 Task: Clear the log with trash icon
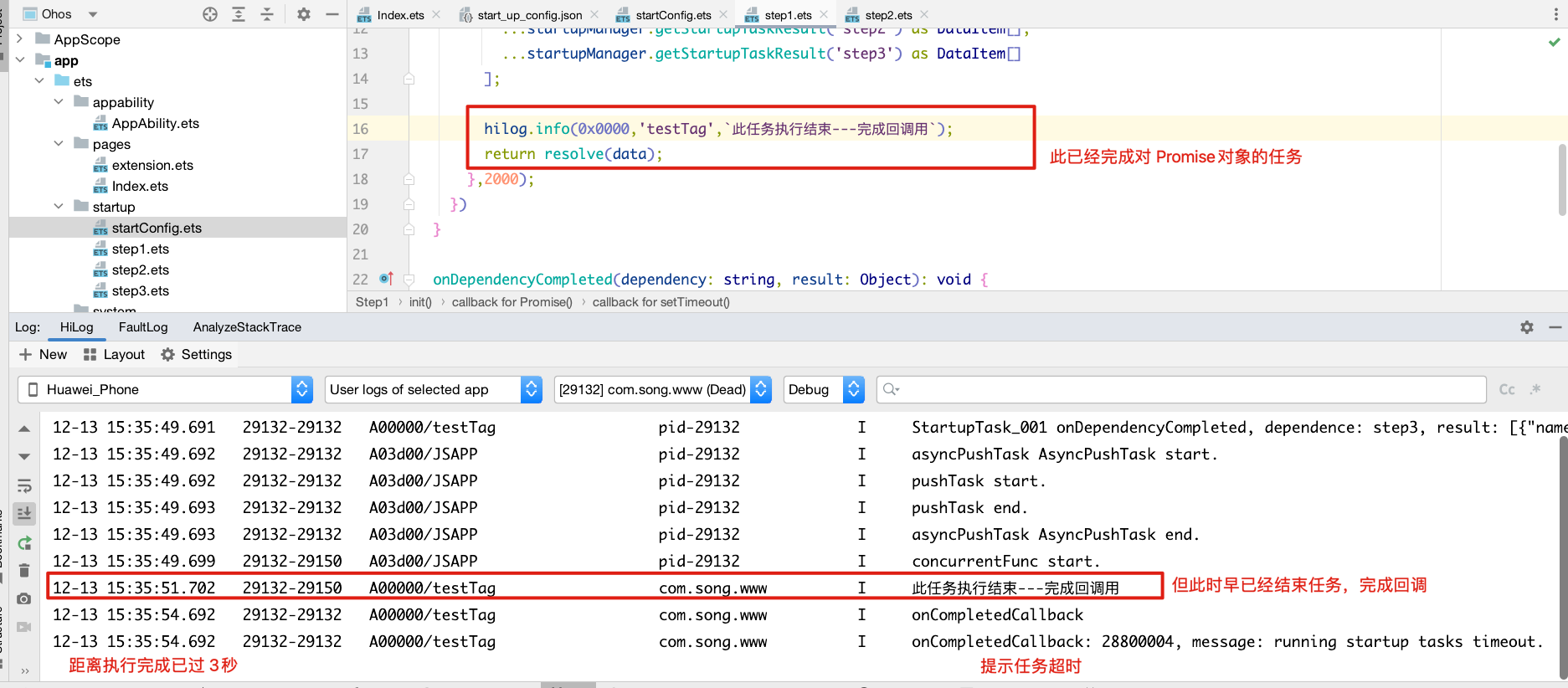(24, 571)
